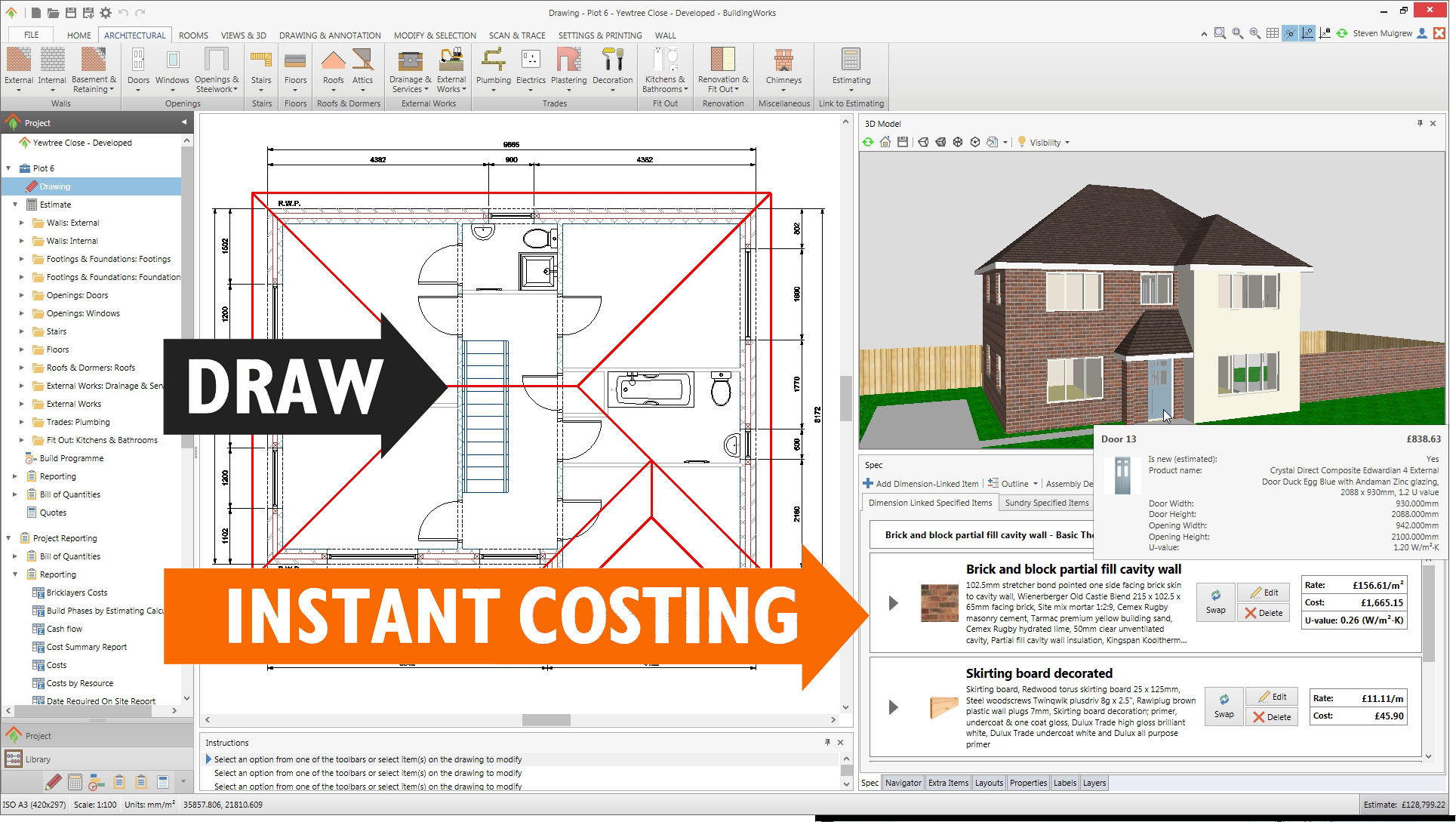Save the project from quick access toolbar

pos(70,13)
